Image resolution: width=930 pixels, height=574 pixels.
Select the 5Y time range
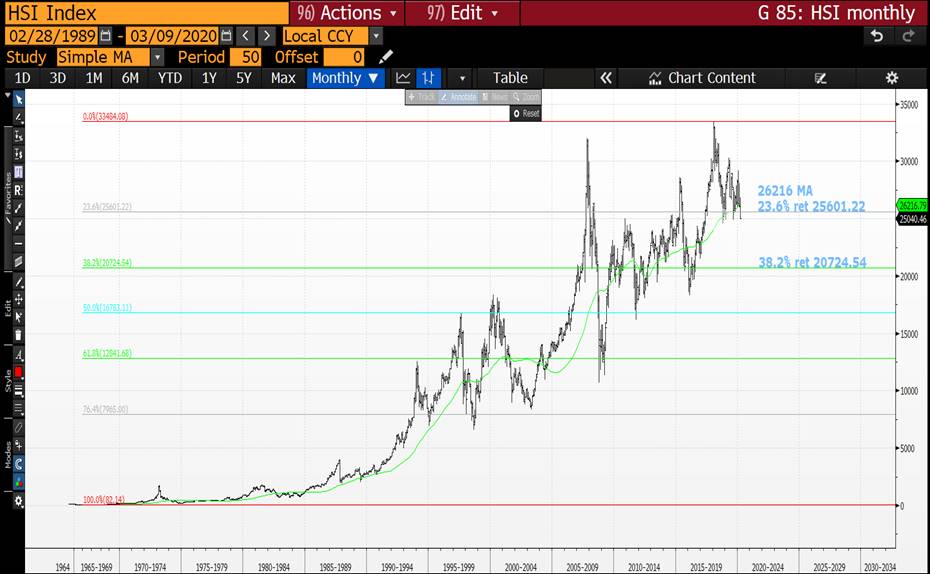[x=244, y=78]
